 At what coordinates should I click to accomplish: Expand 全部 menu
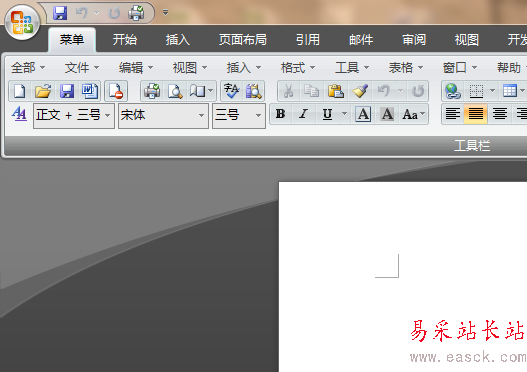(28, 68)
